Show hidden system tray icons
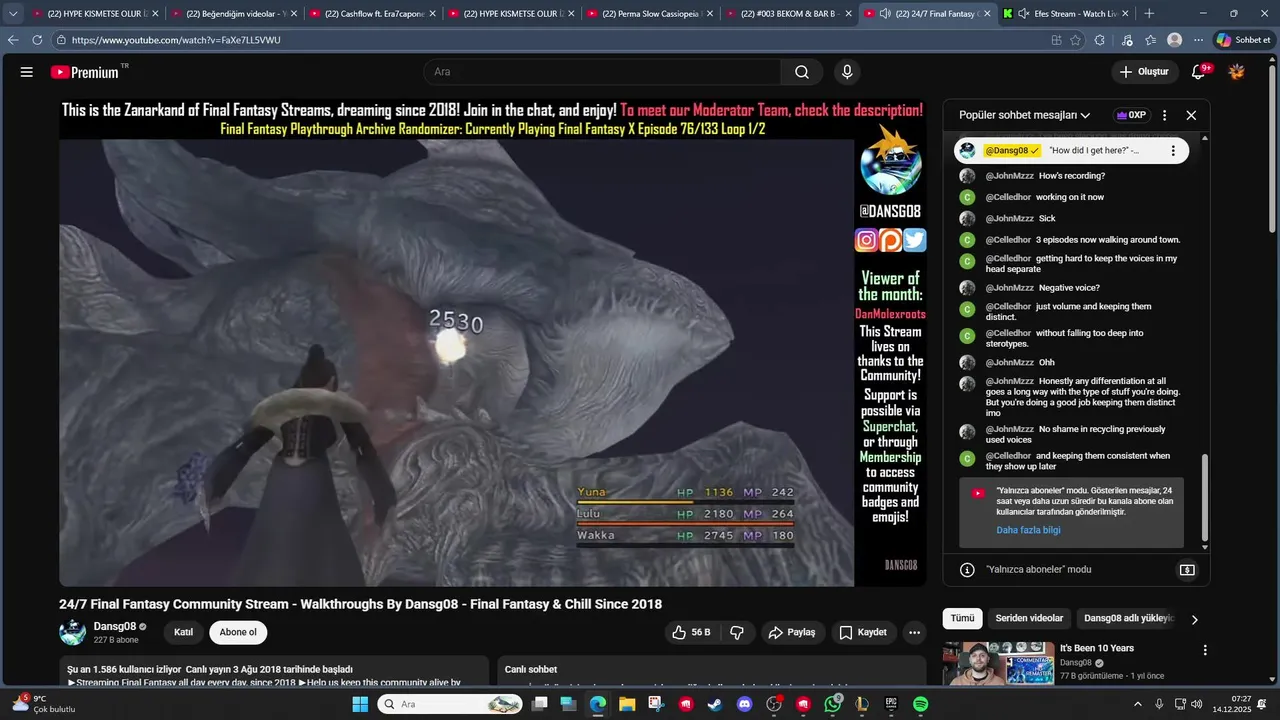Screen dimensions: 1280x720 click(1137, 704)
